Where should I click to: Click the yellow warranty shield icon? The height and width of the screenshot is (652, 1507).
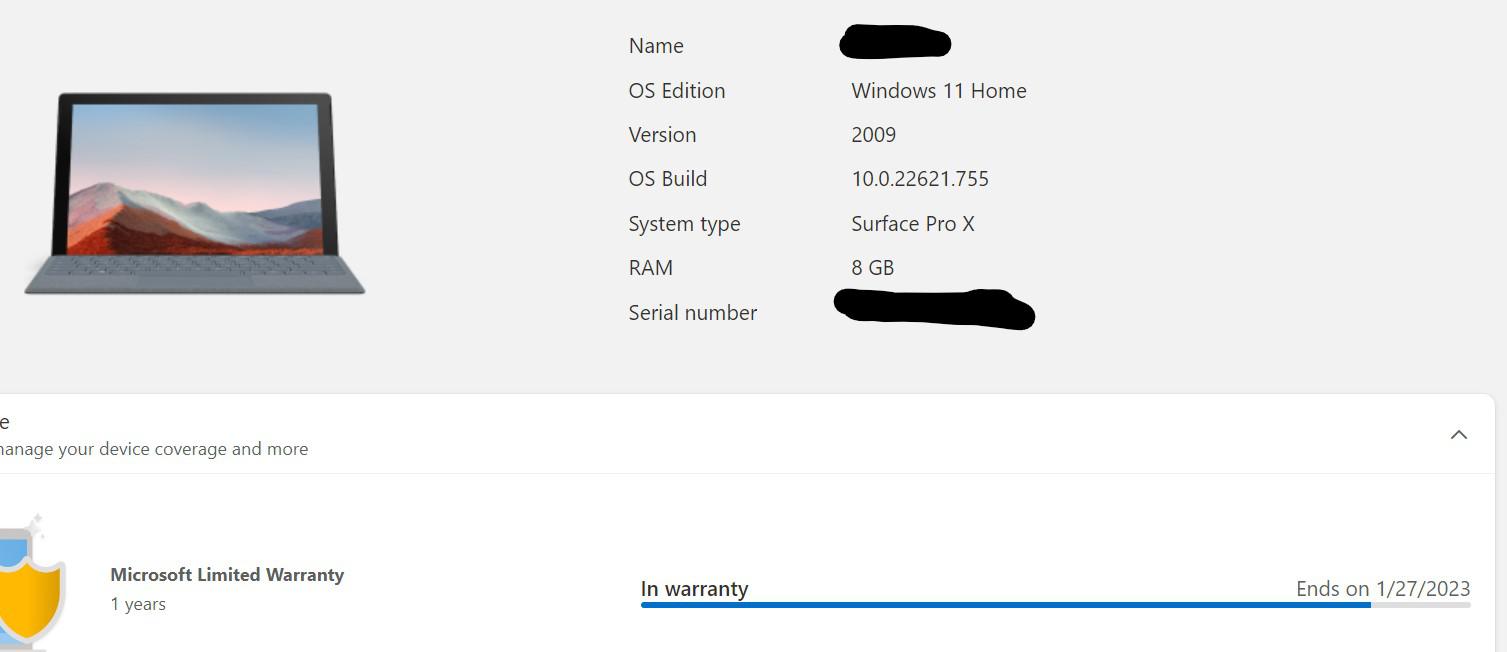pos(32,592)
